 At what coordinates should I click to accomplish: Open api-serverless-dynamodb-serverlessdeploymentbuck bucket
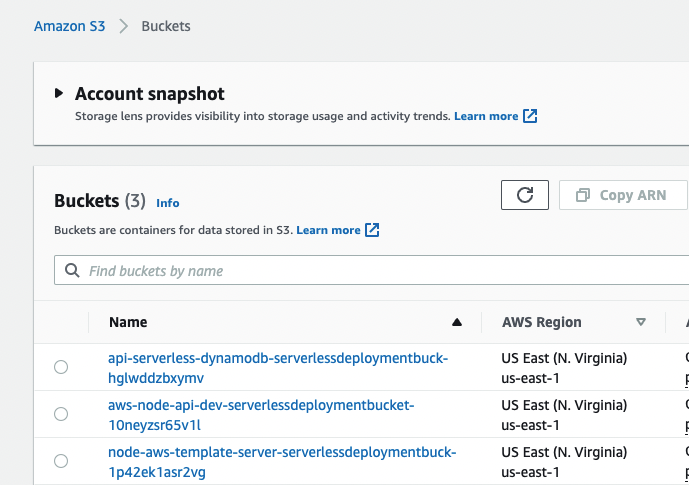point(278,368)
